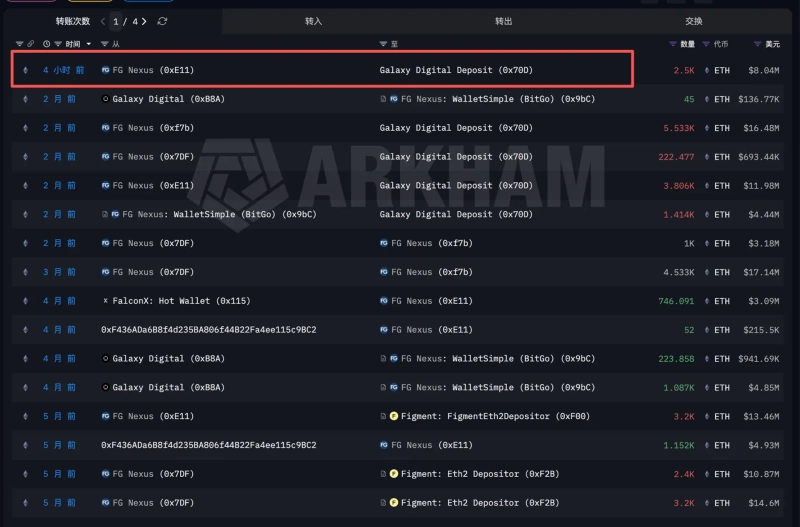
Task: Click Figment FigmentEth2Depositor yellow logo icon
Action: click(394, 416)
